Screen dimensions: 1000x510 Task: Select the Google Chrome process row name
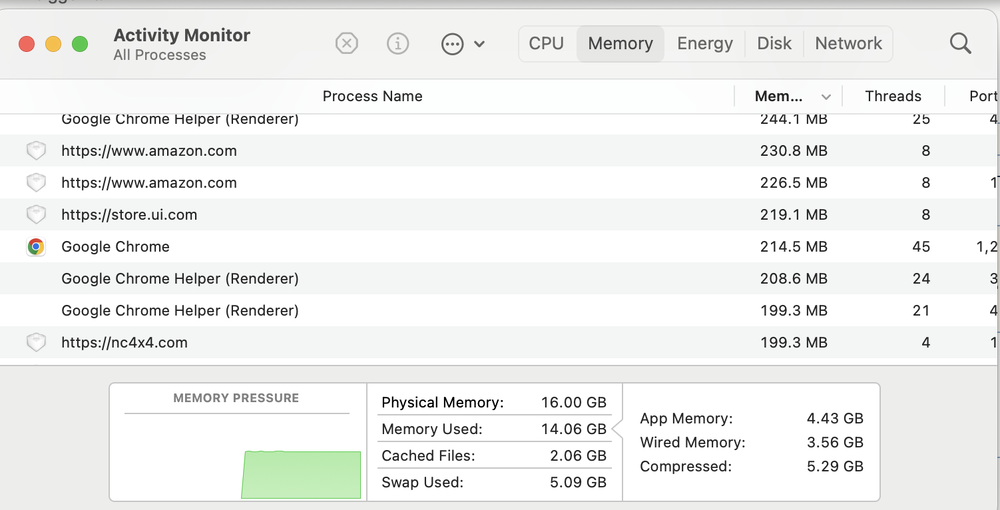point(115,247)
